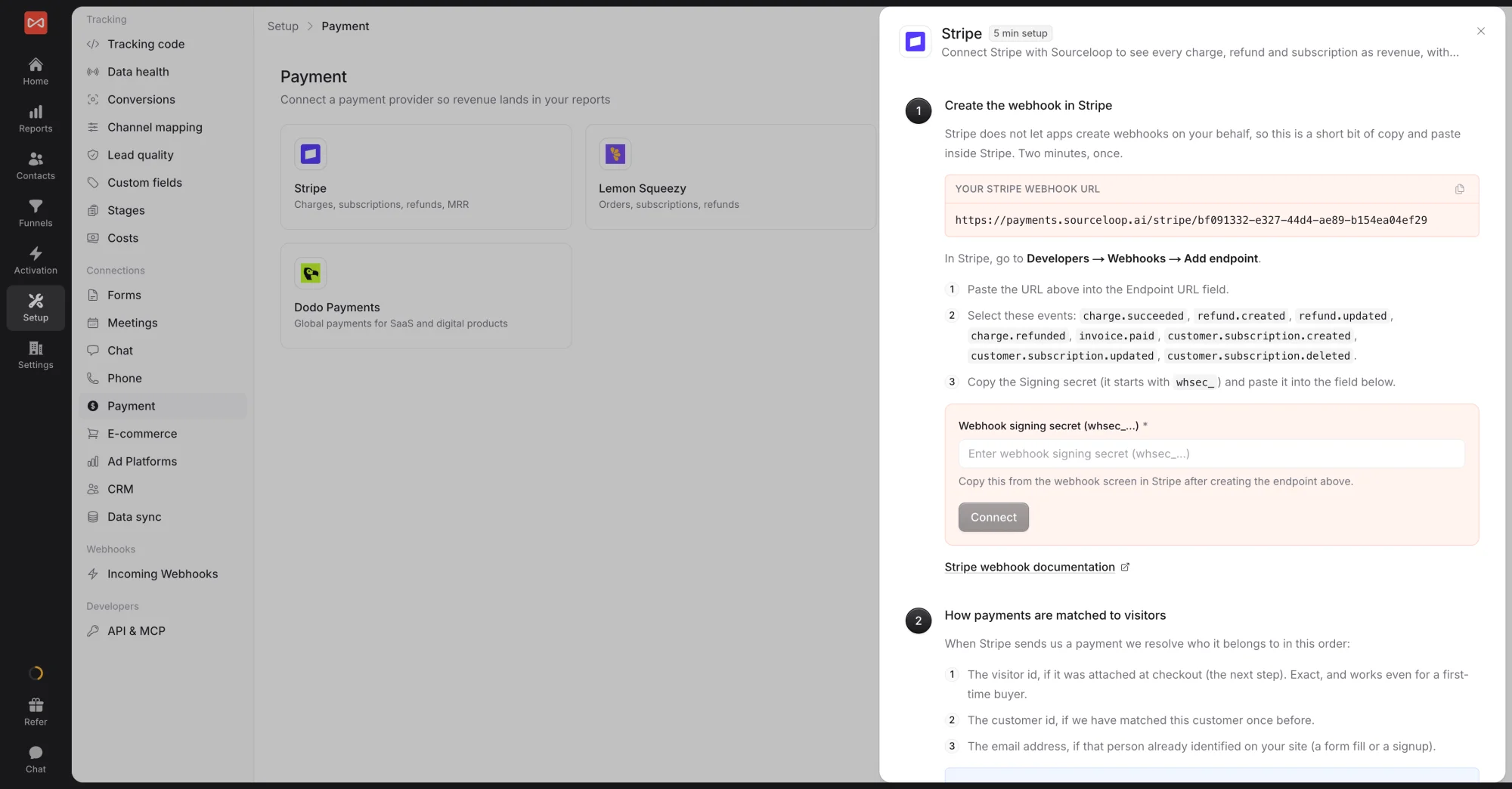Viewport: 1512px width, 789px height.
Task: Focus the webhook signing secret field
Action: (x=1211, y=453)
